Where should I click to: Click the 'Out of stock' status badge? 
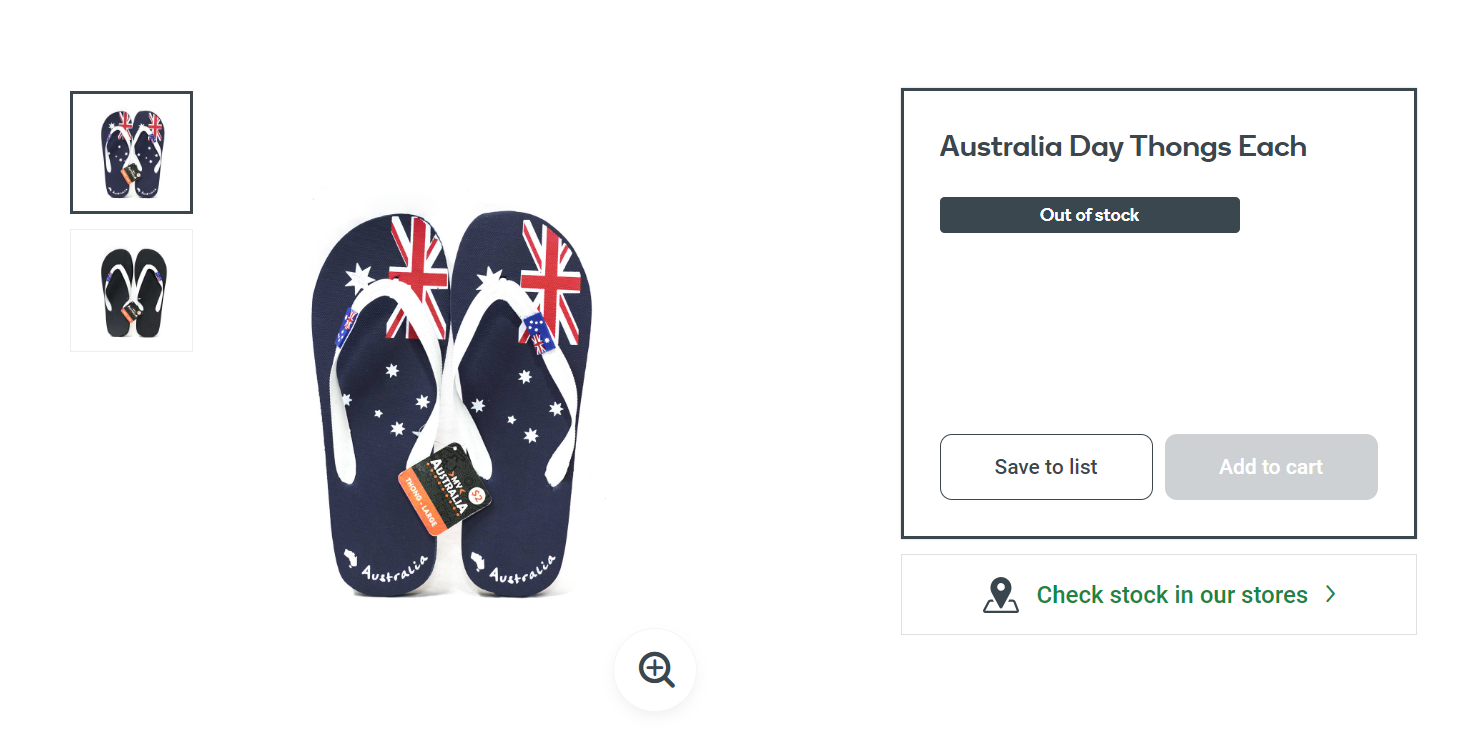click(x=1089, y=214)
